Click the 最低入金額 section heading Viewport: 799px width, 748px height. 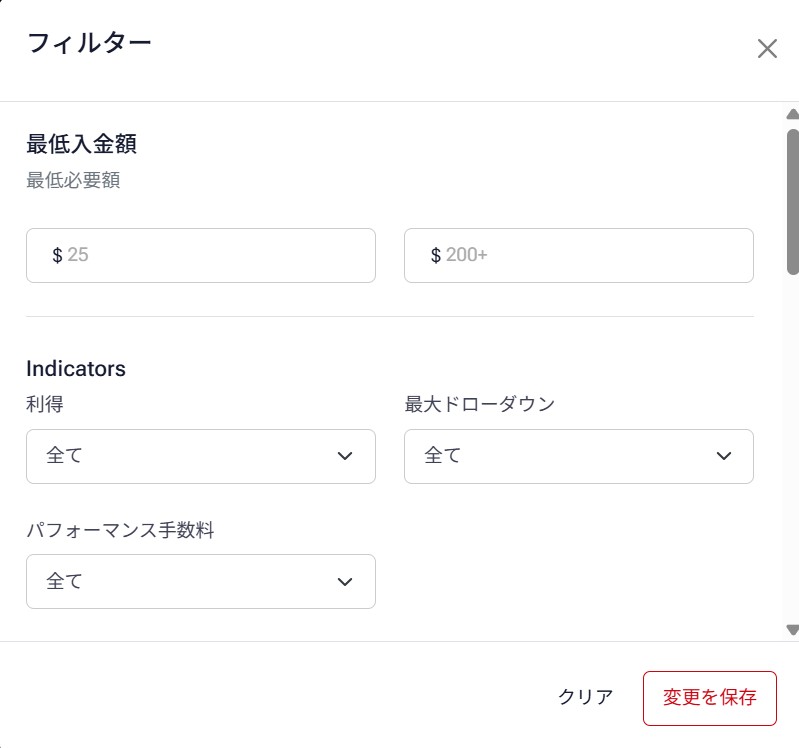point(81,144)
